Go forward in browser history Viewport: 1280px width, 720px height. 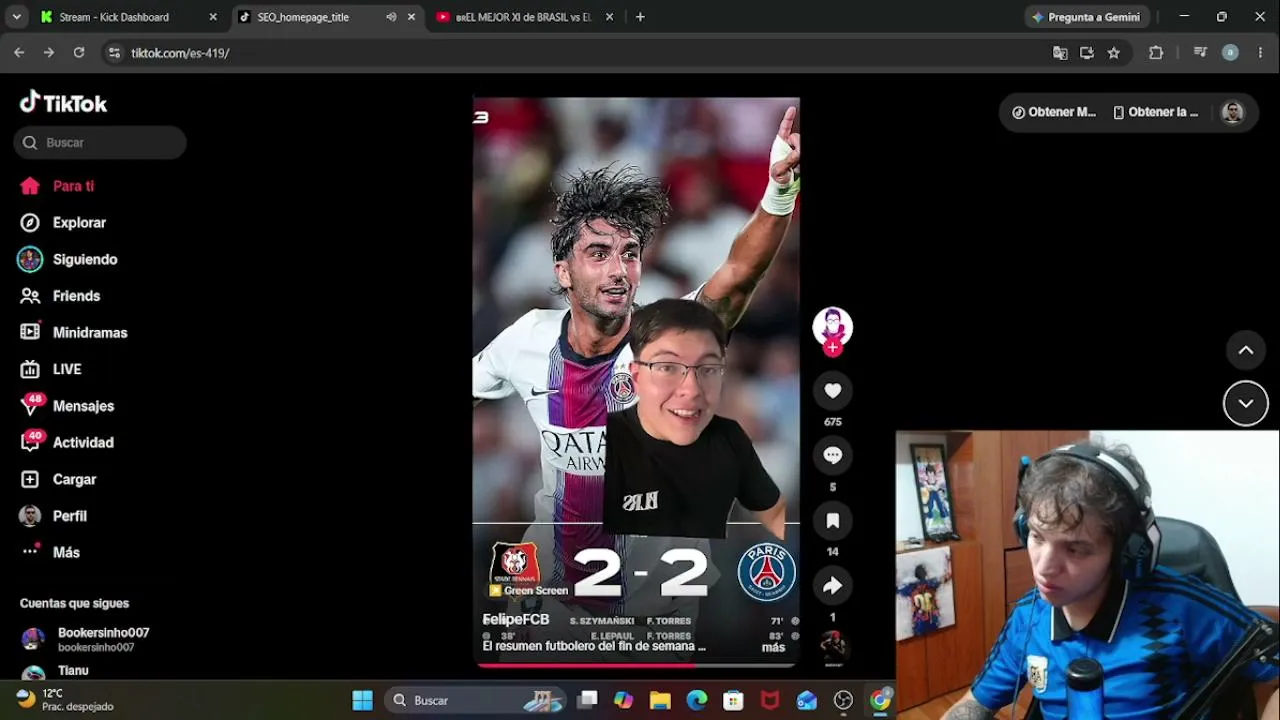click(48, 53)
